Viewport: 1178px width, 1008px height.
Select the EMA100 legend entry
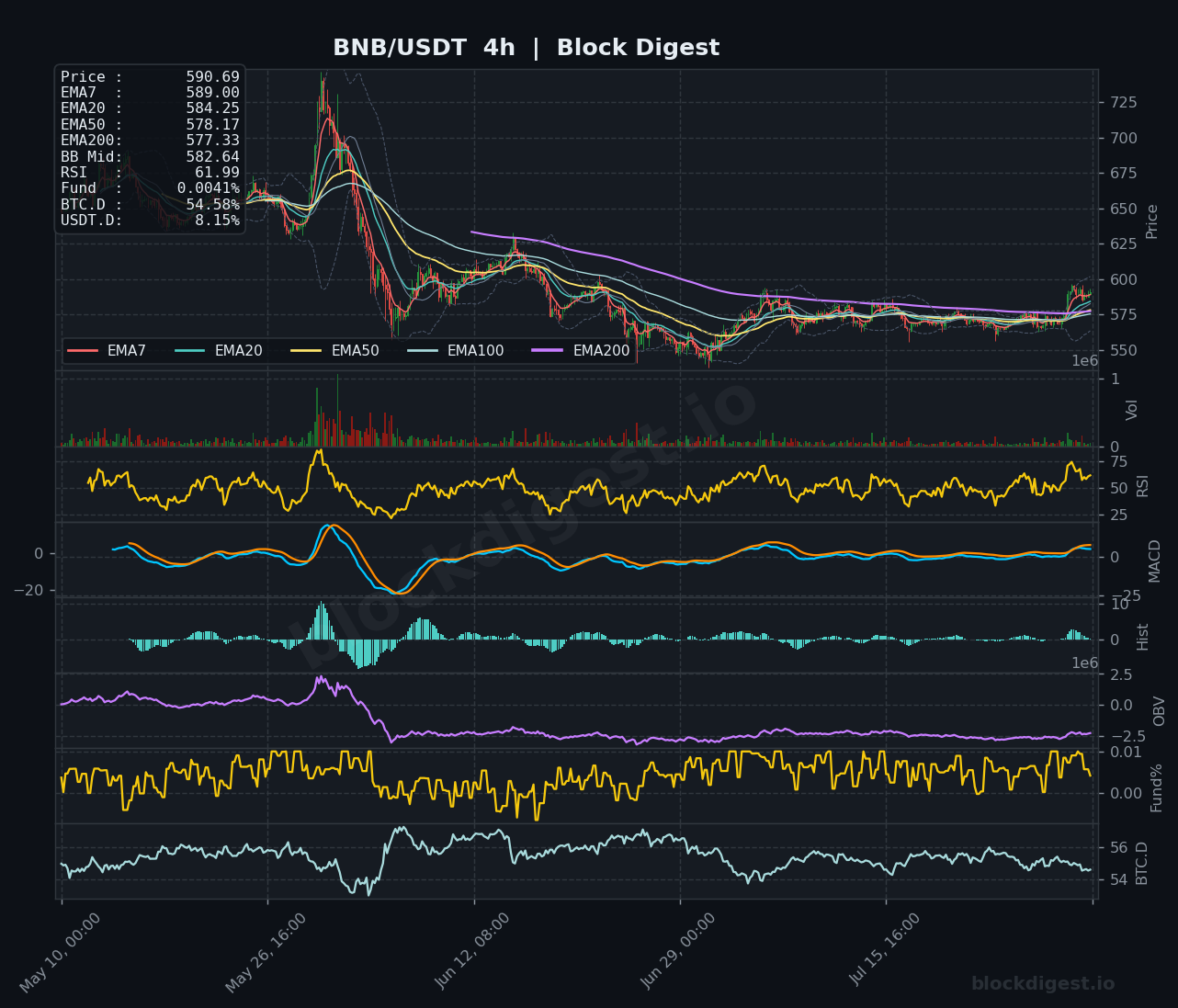coord(455,350)
